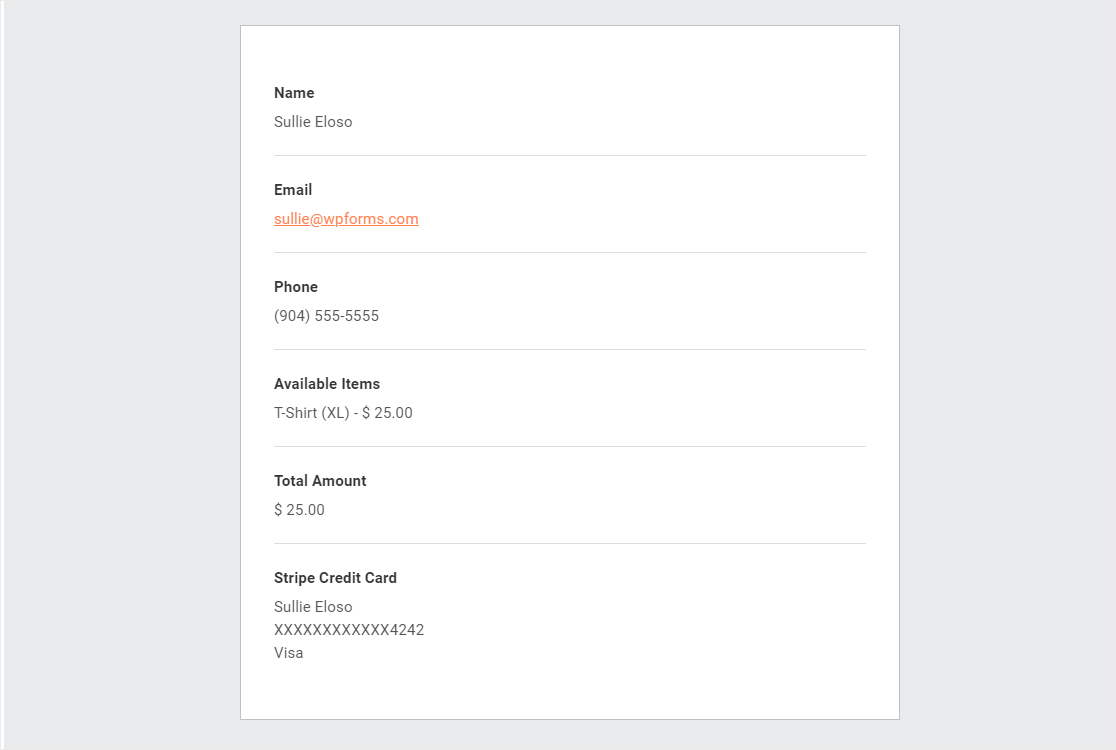Select the Visa card type text
Screen dimensions: 1116x750
[x=288, y=653]
